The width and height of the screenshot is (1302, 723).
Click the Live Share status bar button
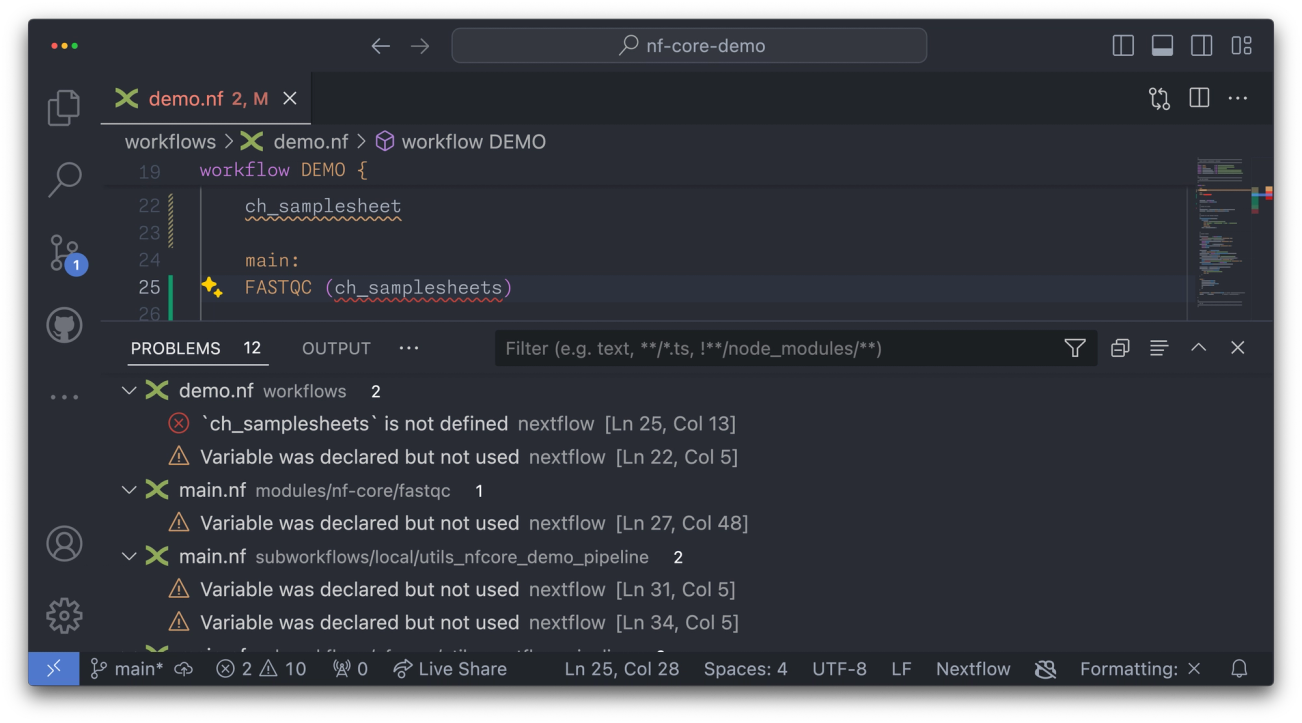pos(450,669)
